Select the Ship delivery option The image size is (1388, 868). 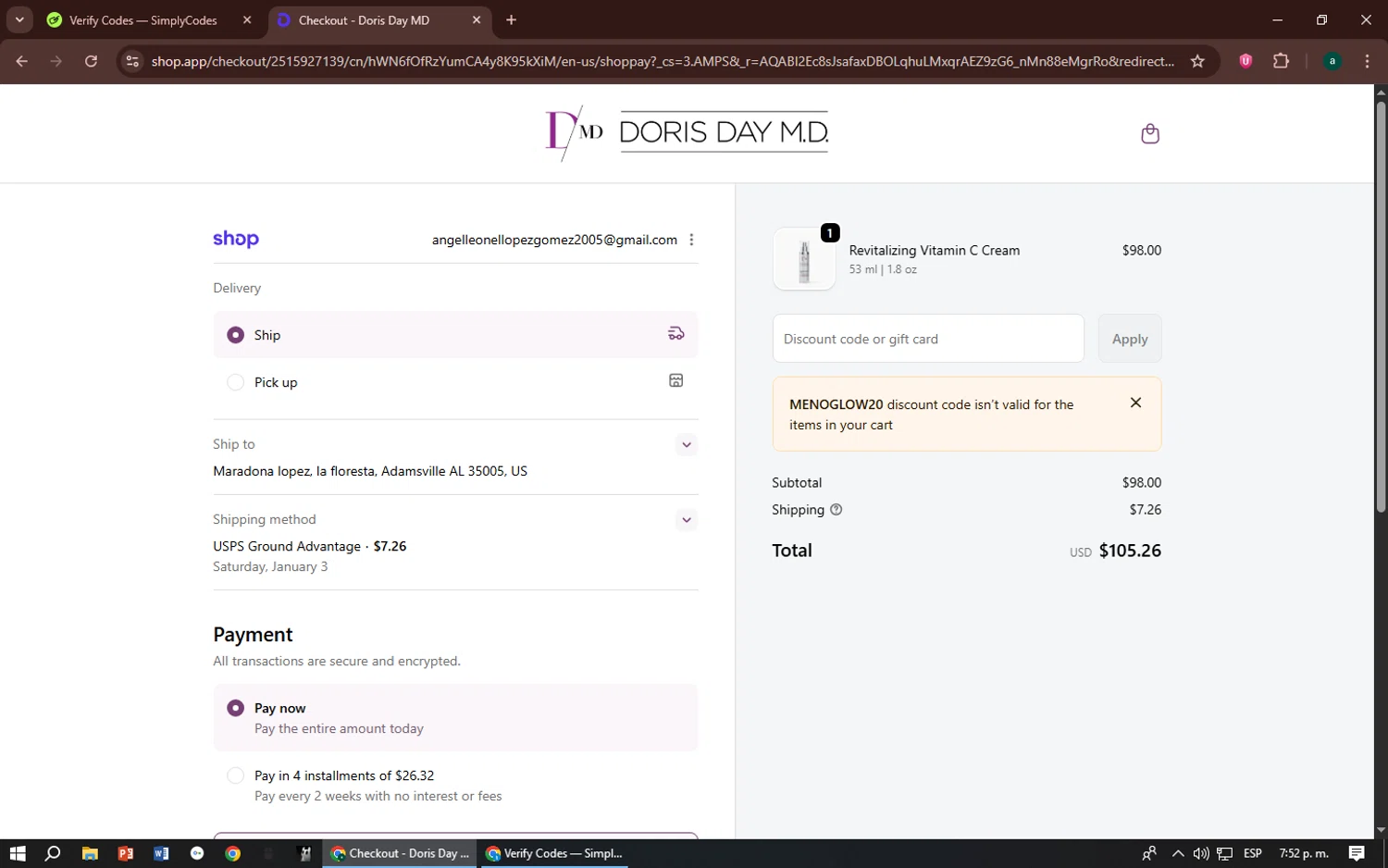pyautogui.click(x=455, y=335)
